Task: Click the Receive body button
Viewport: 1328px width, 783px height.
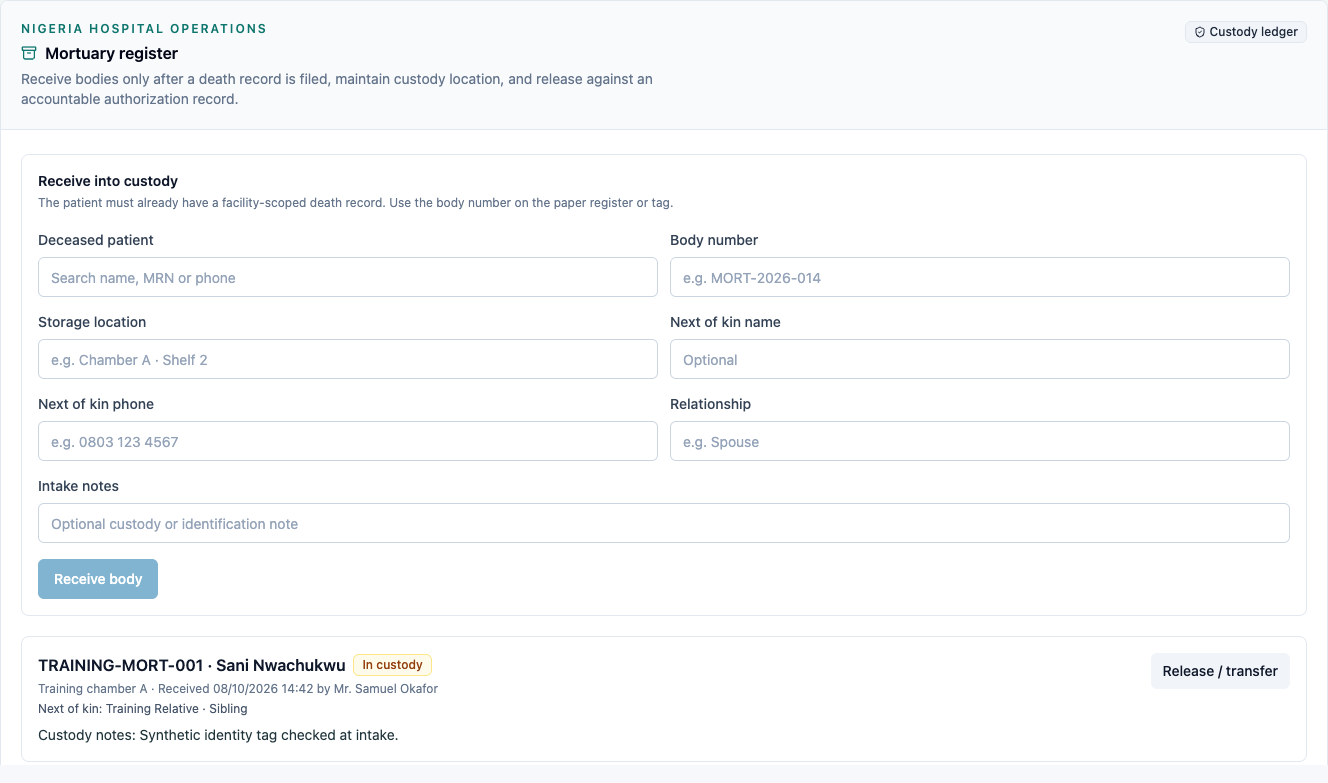Action: 98,579
